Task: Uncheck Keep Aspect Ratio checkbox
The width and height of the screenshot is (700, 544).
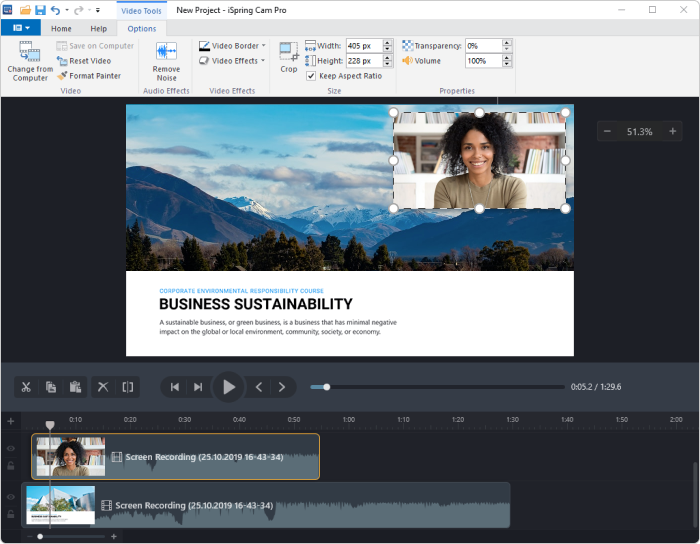Action: pos(311,76)
